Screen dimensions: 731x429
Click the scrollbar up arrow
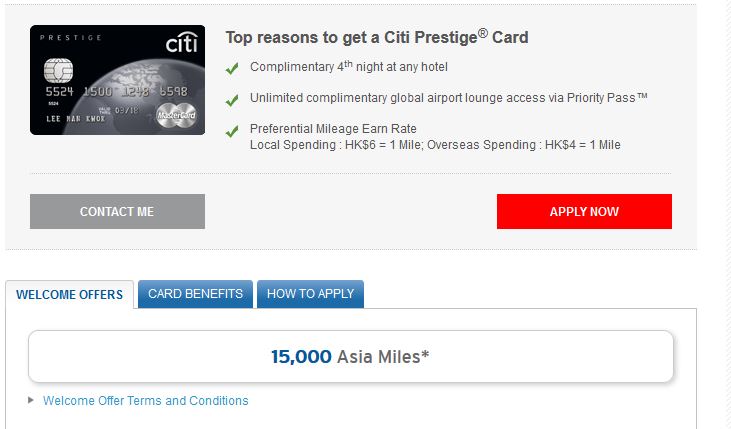(x=723, y=6)
